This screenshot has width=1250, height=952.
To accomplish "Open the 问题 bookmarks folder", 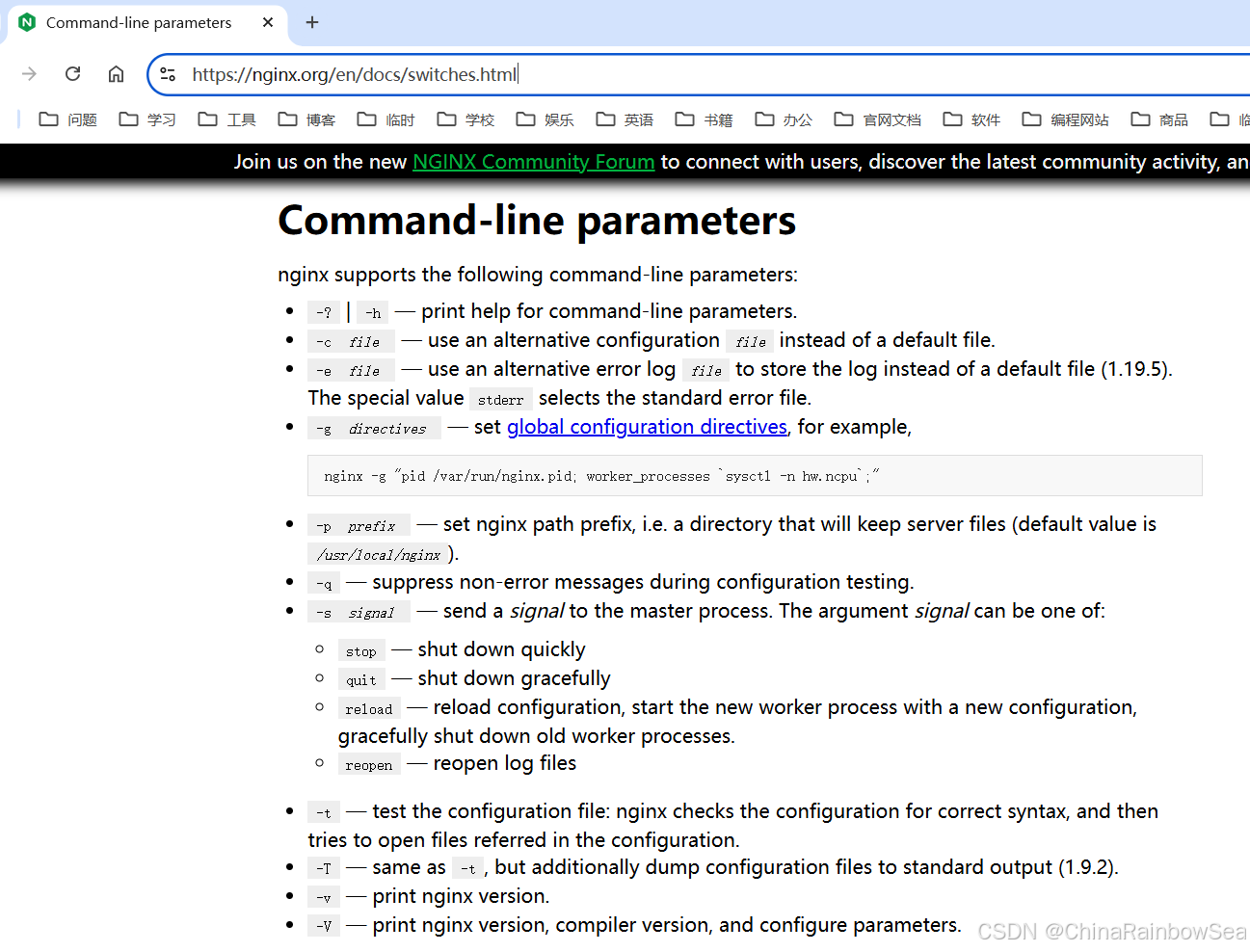I will [68, 119].
